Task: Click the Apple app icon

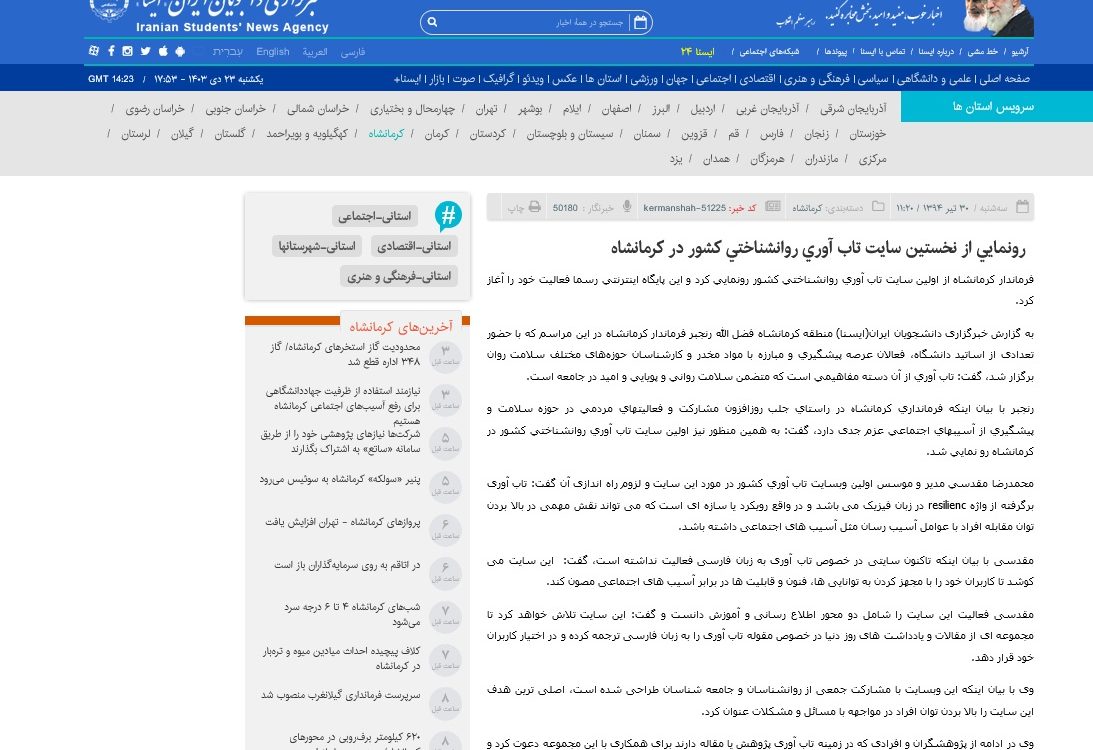Action: point(163,51)
